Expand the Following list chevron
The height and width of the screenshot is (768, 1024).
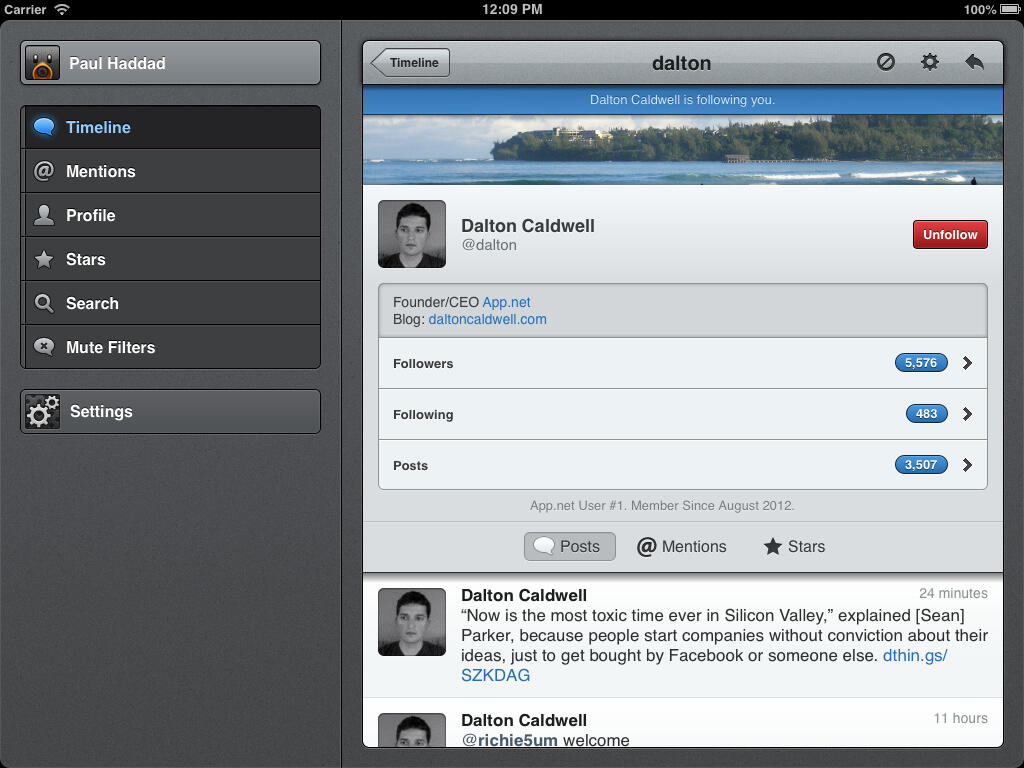point(968,414)
